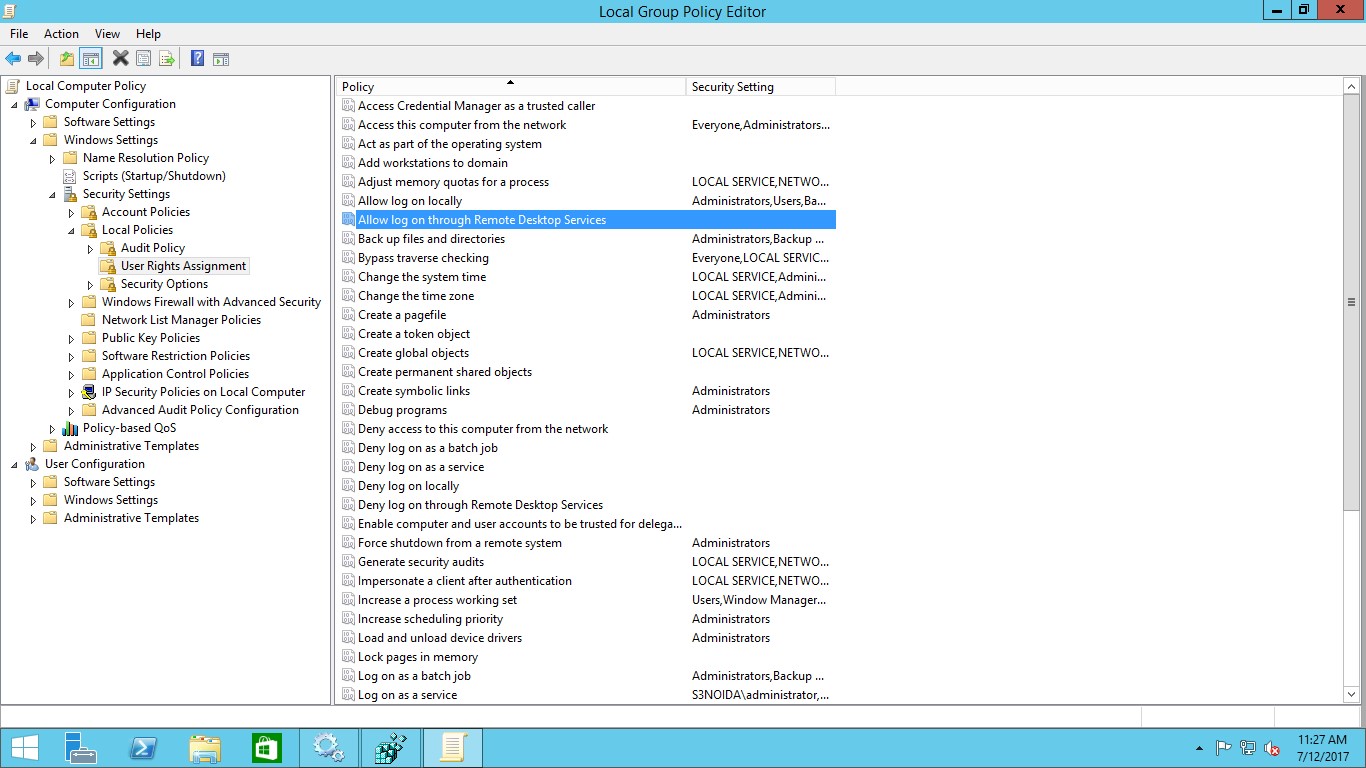Open the View menu
The image size is (1366, 768).
point(107,34)
